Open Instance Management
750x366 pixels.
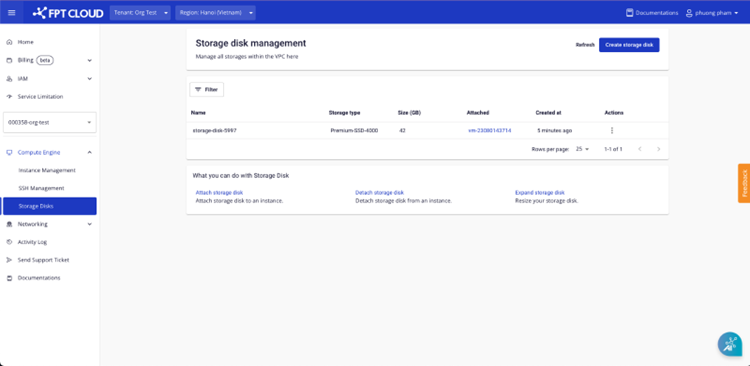[x=47, y=170]
